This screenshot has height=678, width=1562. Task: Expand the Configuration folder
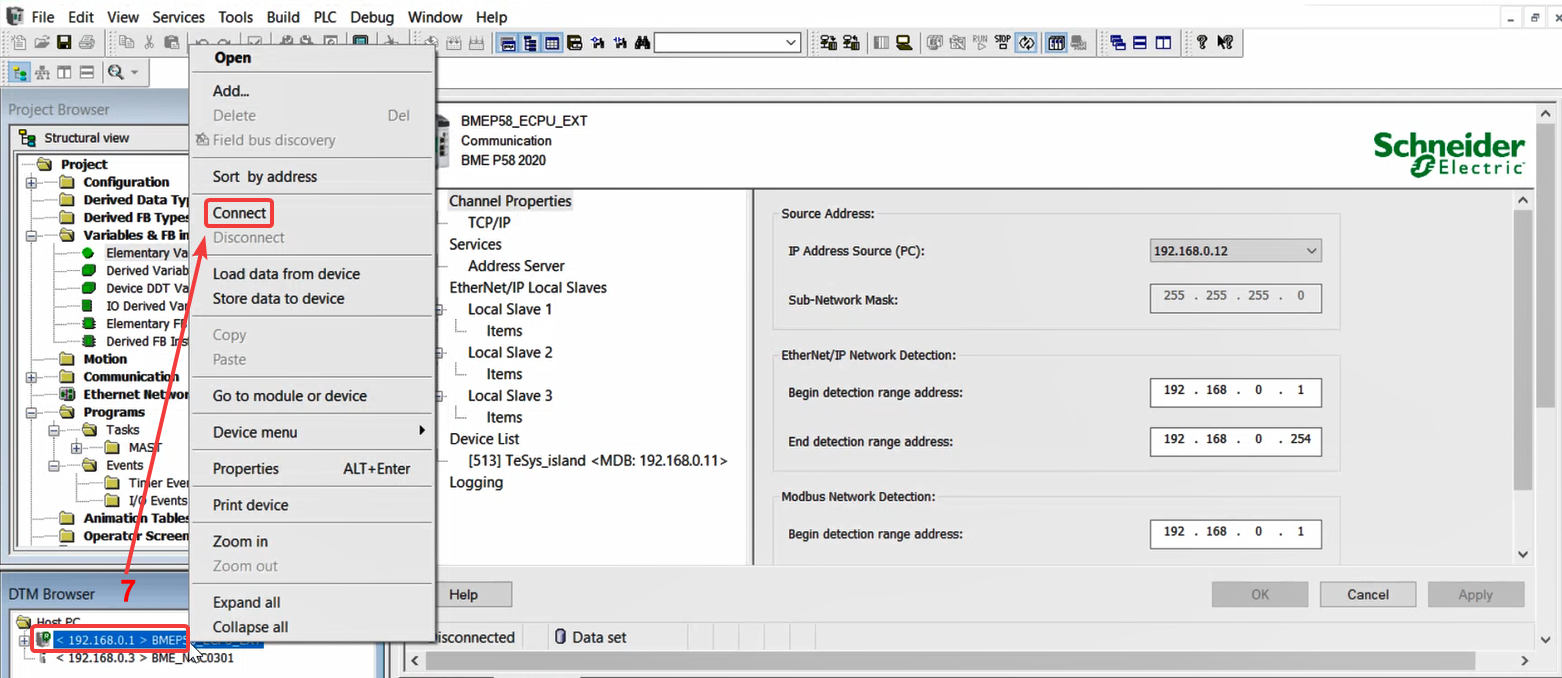coord(31,183)
